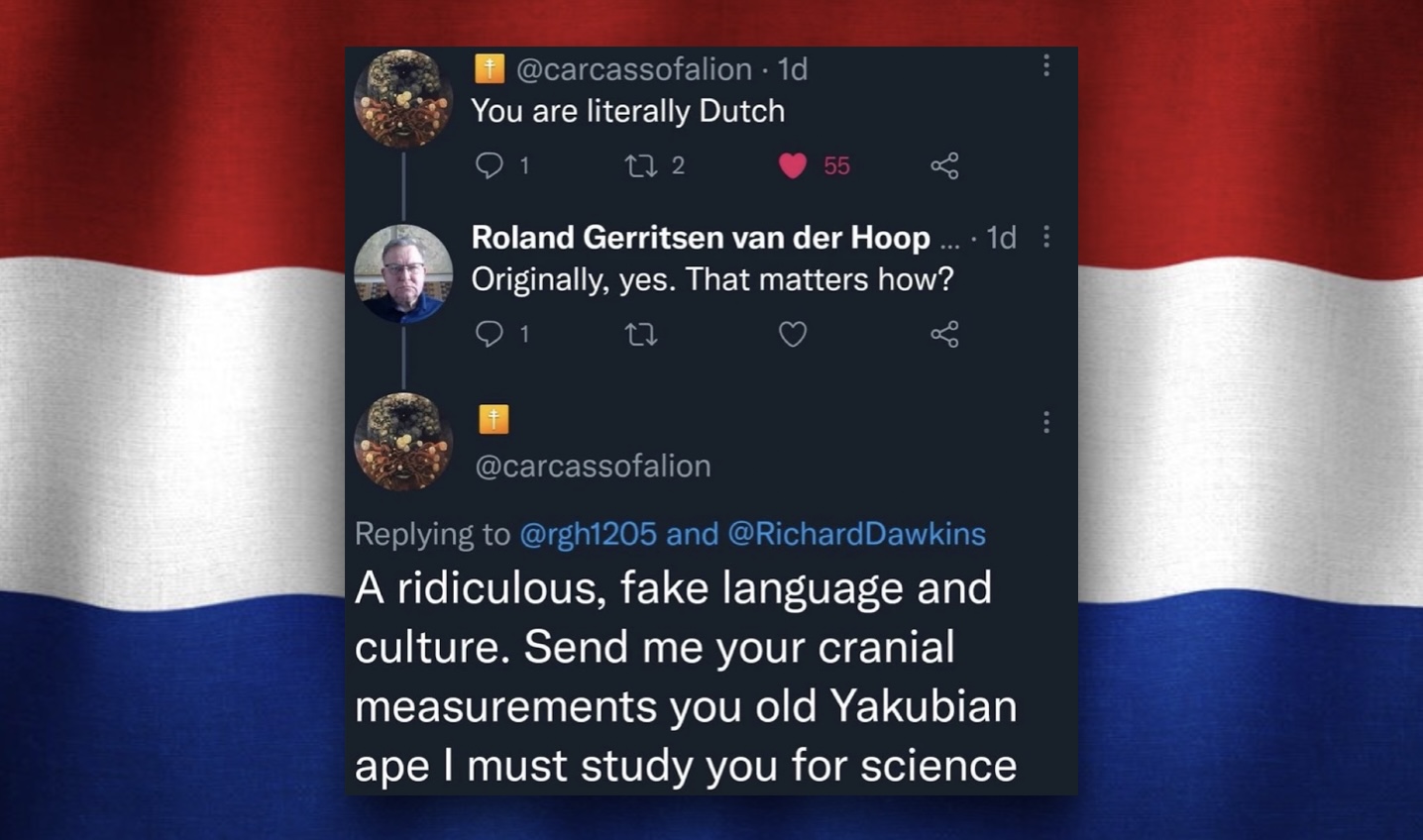The width and height of the screenshot is (1423, 840).
Task: Retweet the "You are literally Dutch" tweet
Action: (641, 165)
